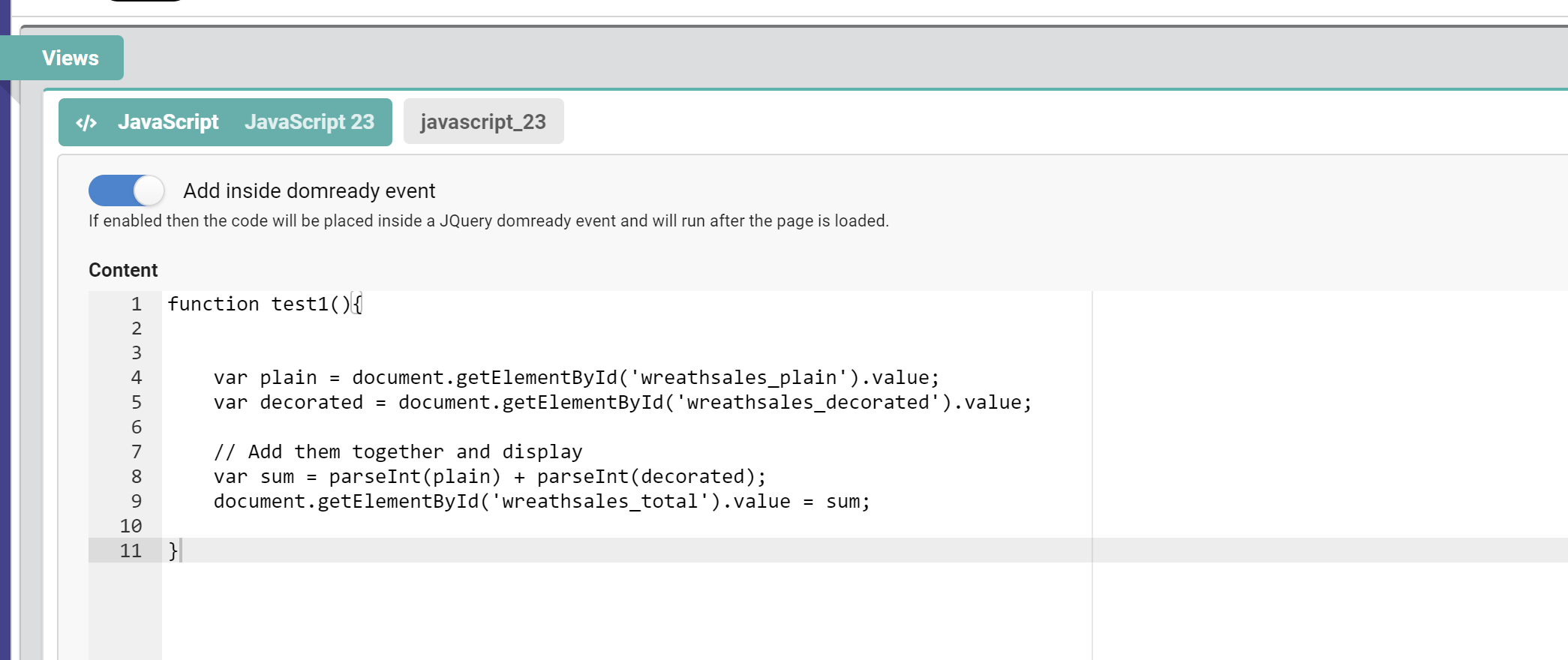Click line number 1 in the gutter

coord(137,304)
